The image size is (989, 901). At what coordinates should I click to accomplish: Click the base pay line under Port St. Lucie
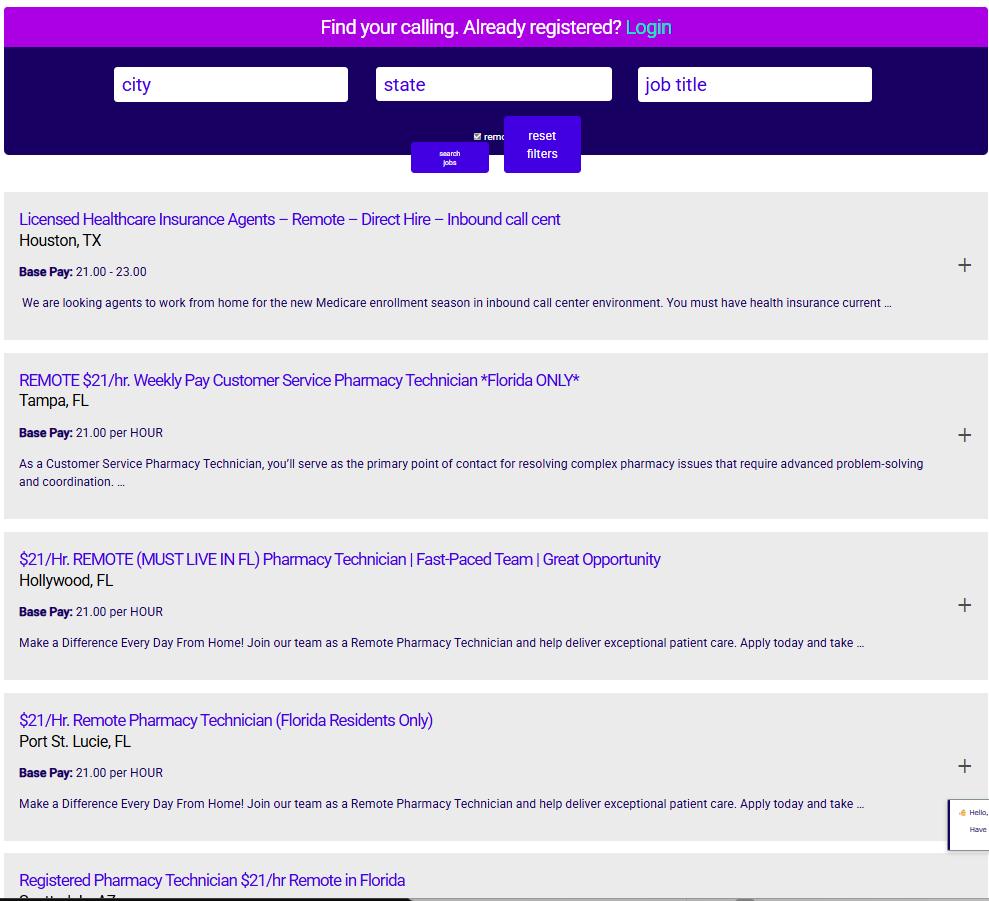91,773
